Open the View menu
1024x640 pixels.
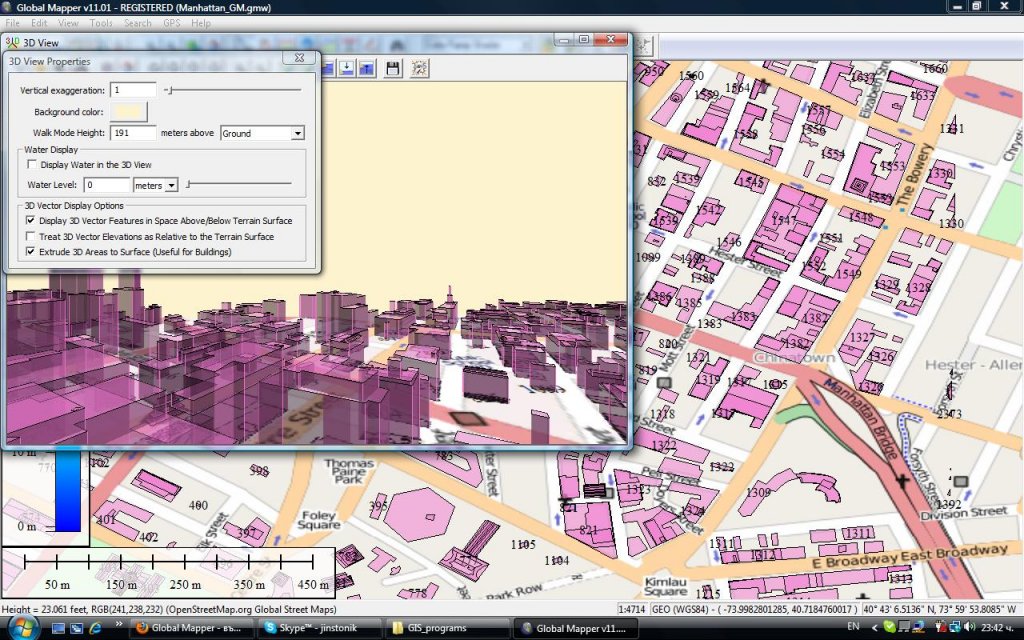68,23
